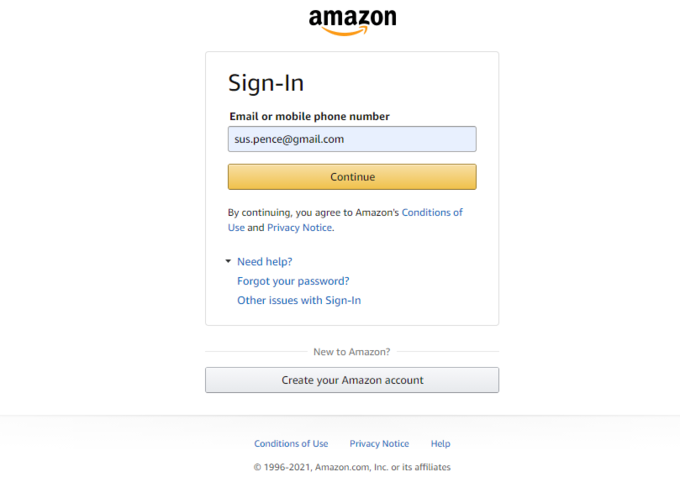Click the Sign-In heading

pyautogui.click(x=266, y=83)
